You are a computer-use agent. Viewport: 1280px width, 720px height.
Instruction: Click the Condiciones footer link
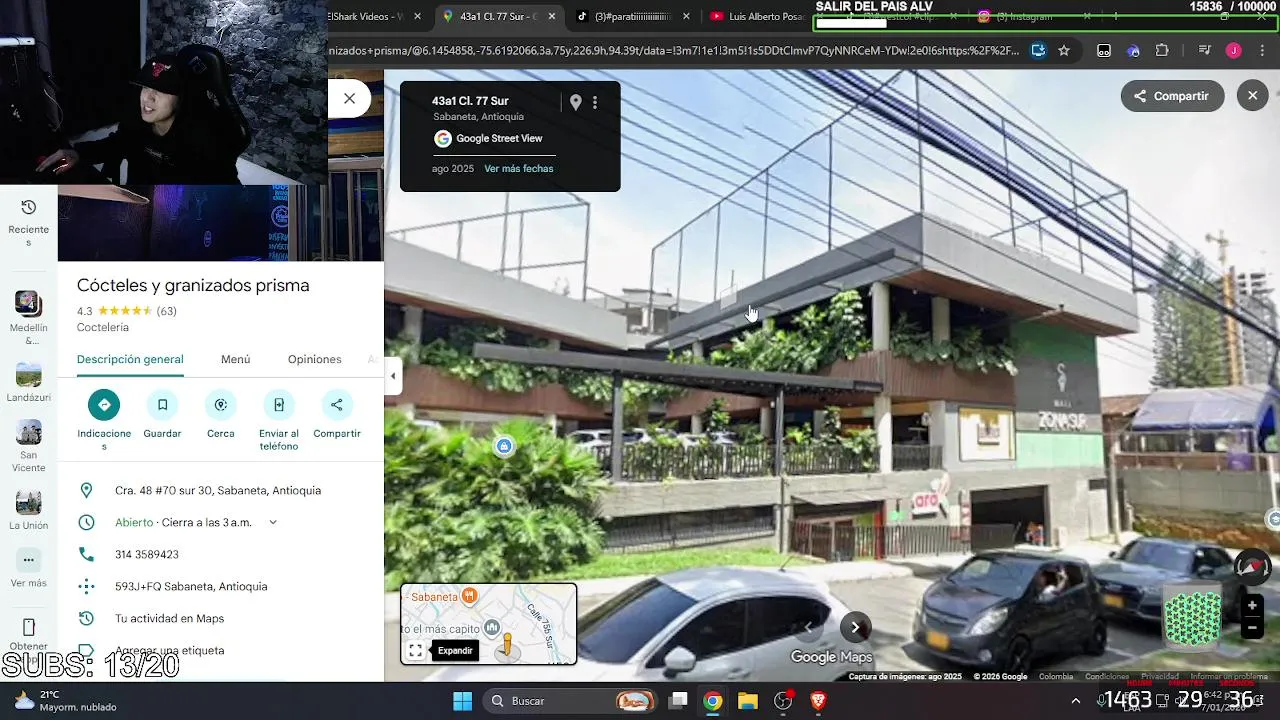pyautogui.click(x=1107, y=676)
